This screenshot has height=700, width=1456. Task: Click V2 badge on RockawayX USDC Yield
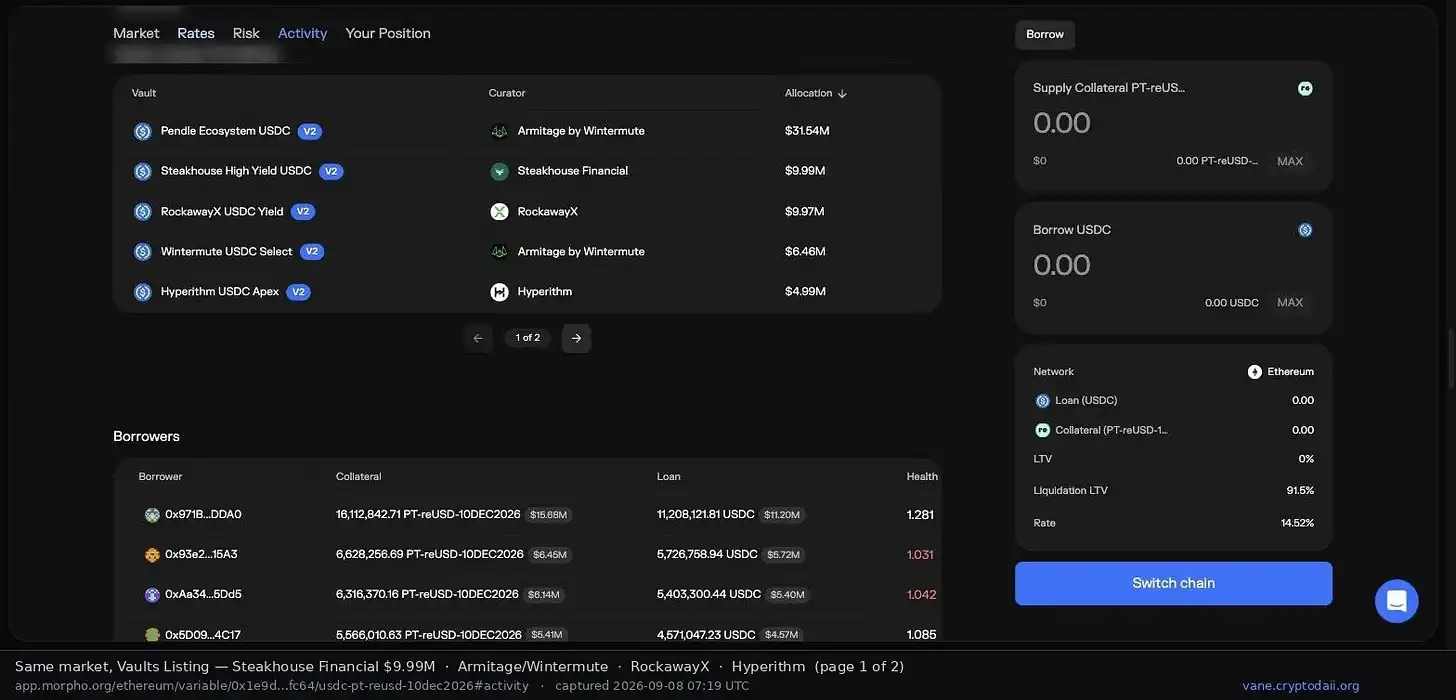pyautogui.click(x=303, y=212)
